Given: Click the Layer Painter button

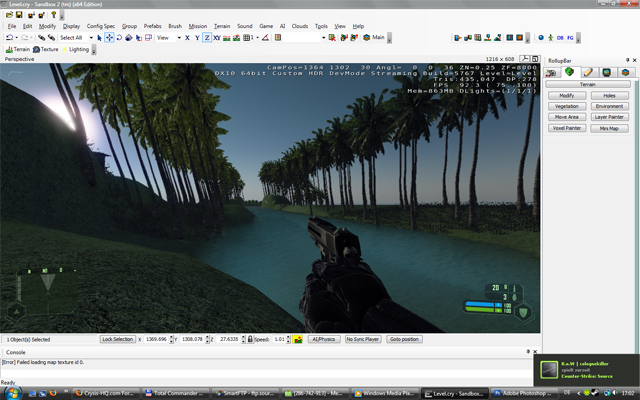Looking at the screenshot, I should click(x=609, y=117).
